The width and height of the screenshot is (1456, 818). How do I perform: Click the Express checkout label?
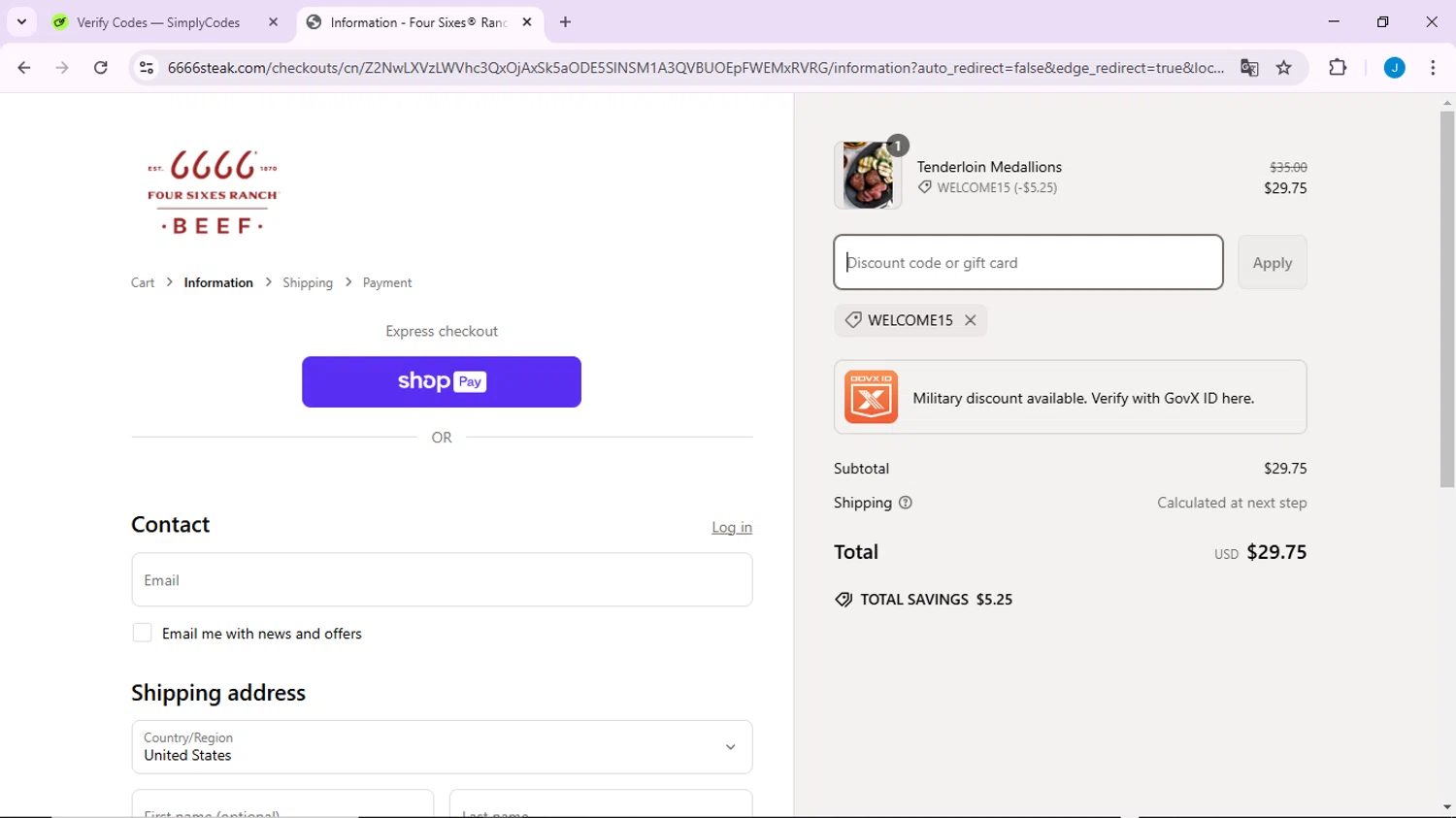point(442,331)
